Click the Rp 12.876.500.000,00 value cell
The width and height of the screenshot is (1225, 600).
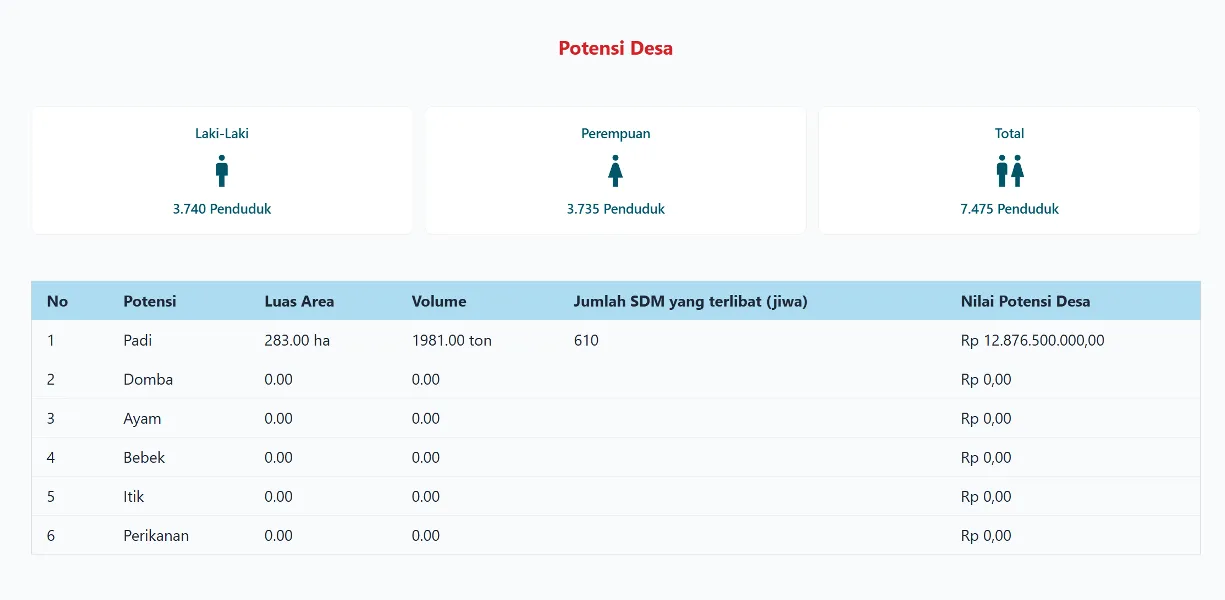[1032, 340]
